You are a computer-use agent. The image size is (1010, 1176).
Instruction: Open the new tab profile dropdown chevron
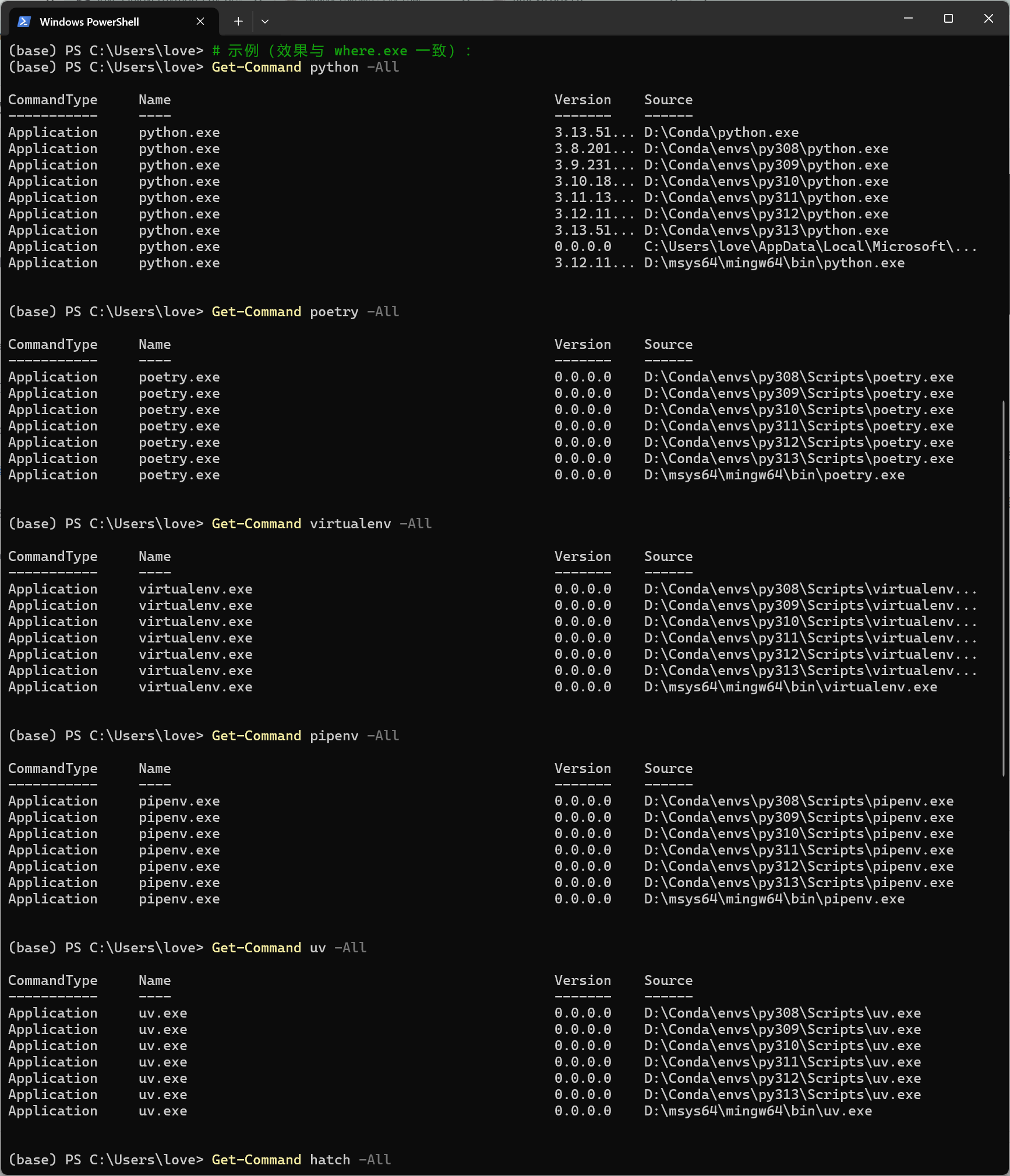(x=265, y=21)
